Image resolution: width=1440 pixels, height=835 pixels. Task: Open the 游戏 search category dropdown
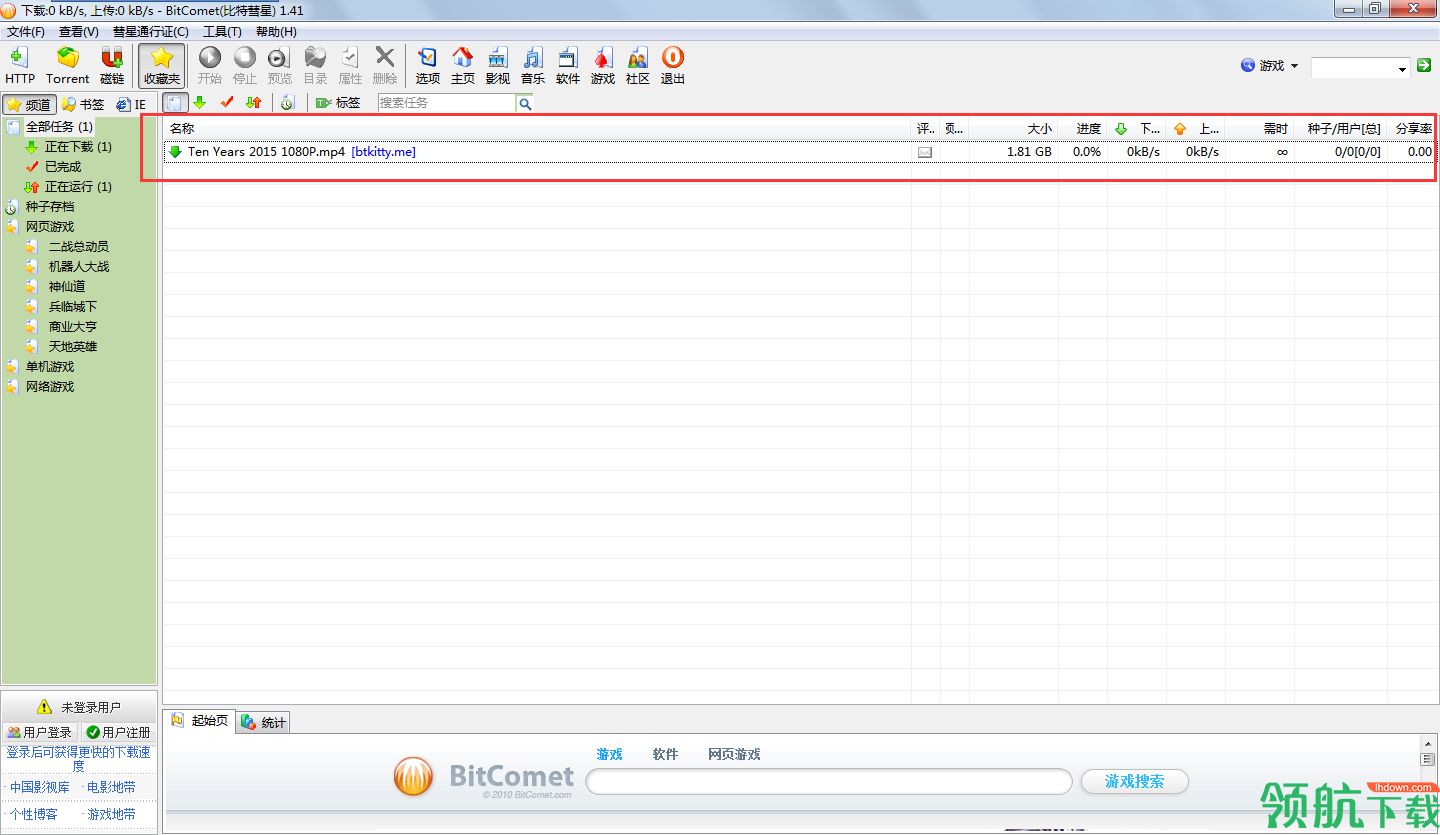coord(1270,66)
